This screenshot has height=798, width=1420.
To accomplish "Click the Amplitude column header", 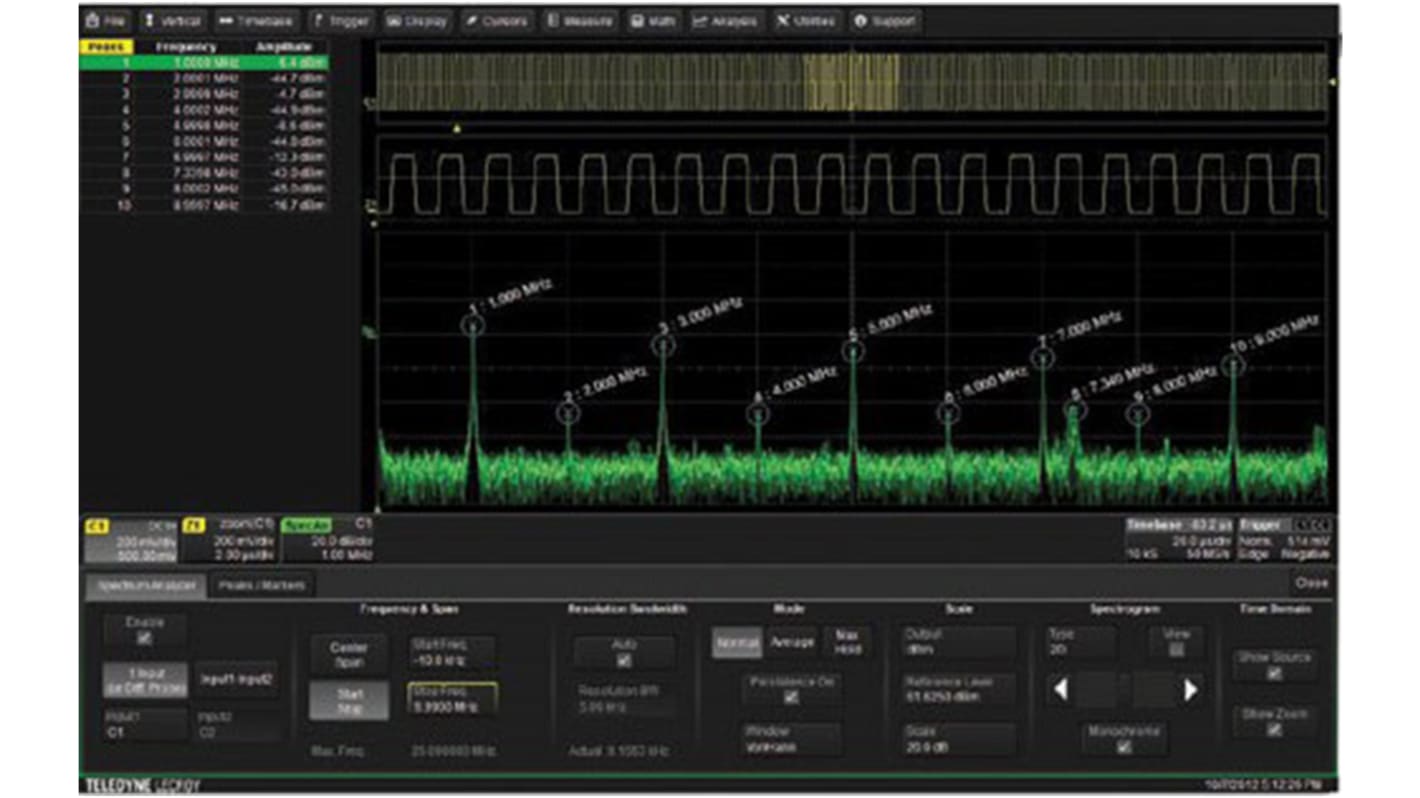I will (x=284, y=47).
